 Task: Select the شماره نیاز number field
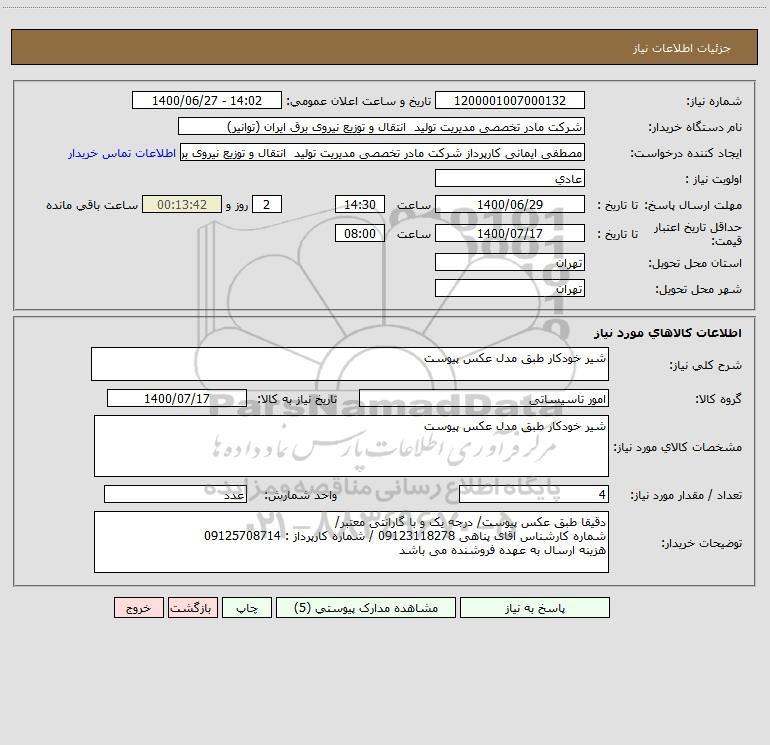point(510,100)
